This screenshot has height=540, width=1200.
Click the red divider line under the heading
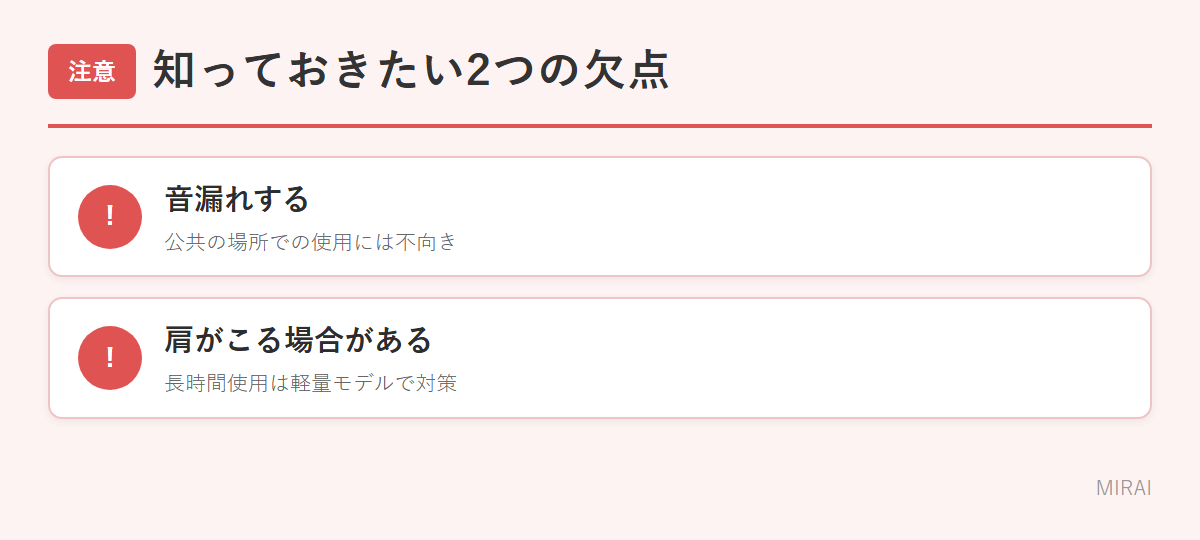600,126
